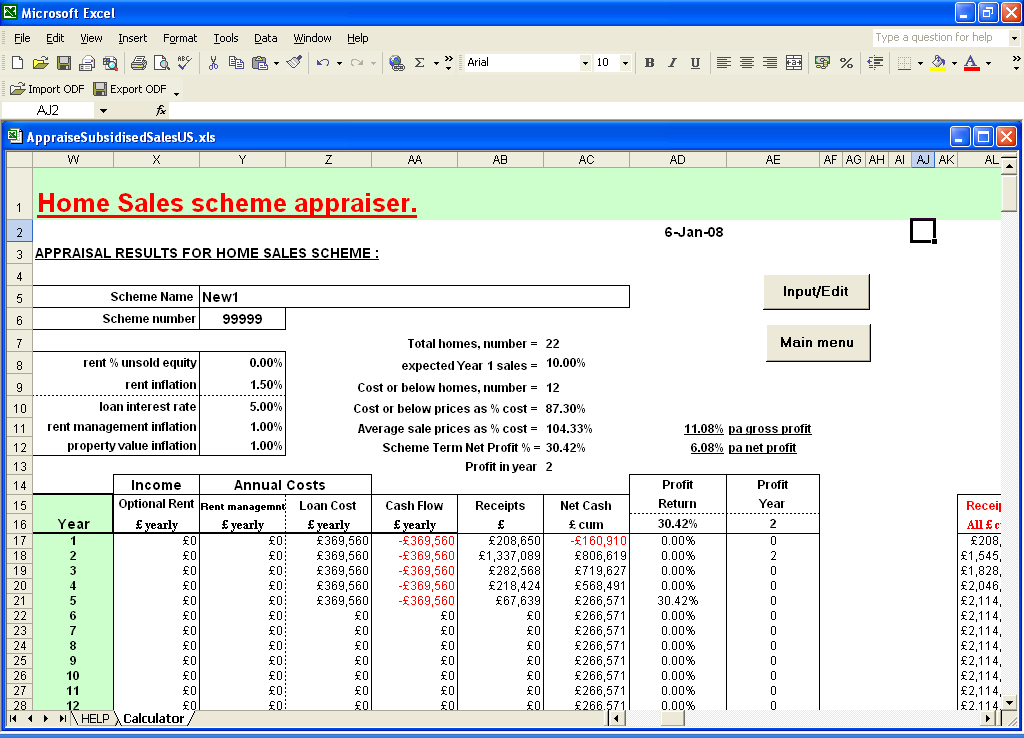Open the File menu
The width and height of the screenshot is (1024, 738).
22,38
